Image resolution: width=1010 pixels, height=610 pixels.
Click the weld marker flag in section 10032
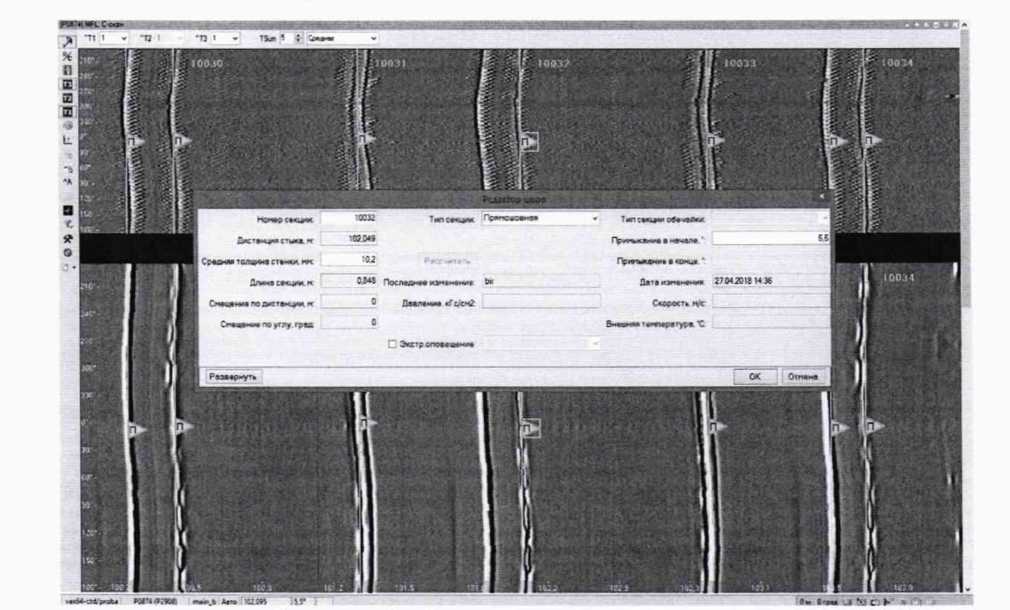click(530, 143)
